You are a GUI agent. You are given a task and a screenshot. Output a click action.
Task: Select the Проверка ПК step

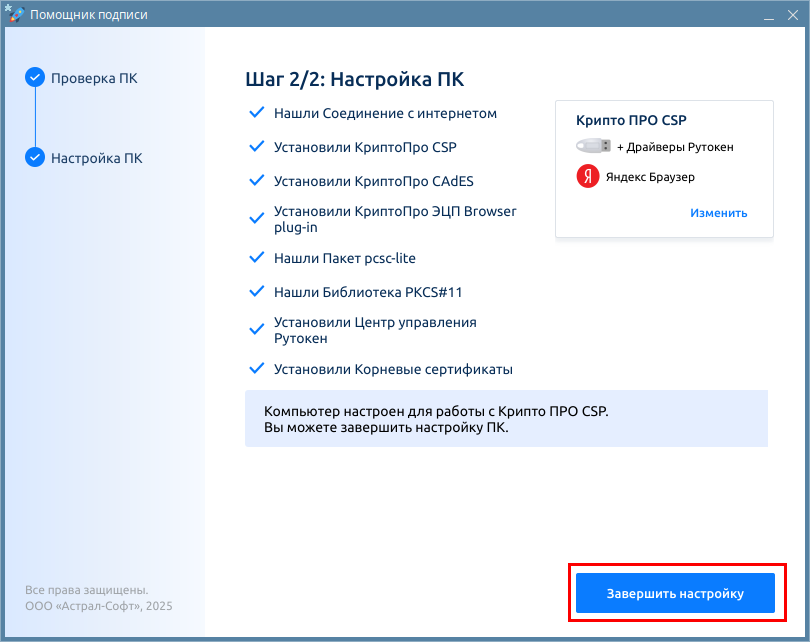(x=94, y=78)
